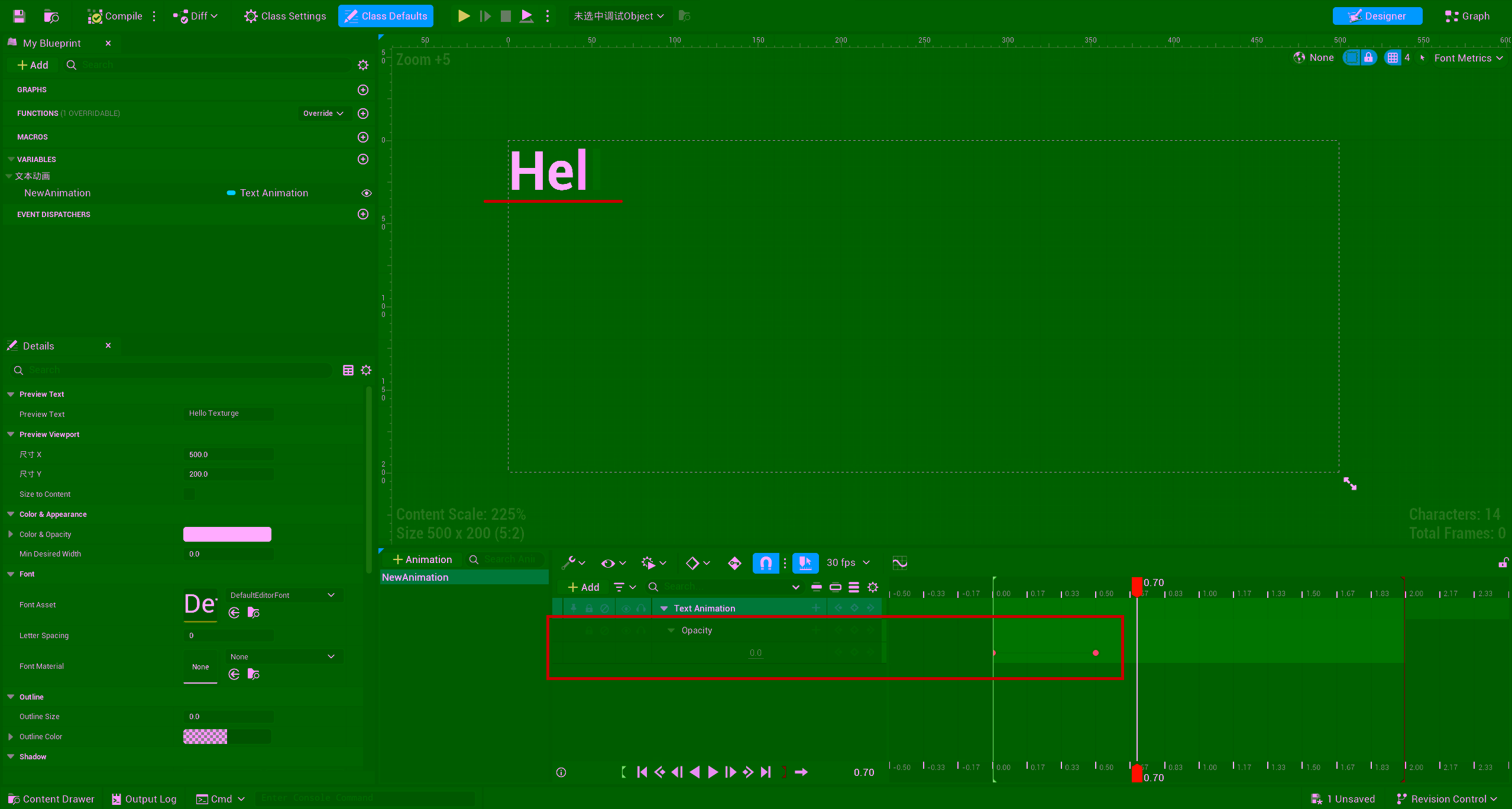Select Opacity keyframe near 0.50

tap(1096, 653)
